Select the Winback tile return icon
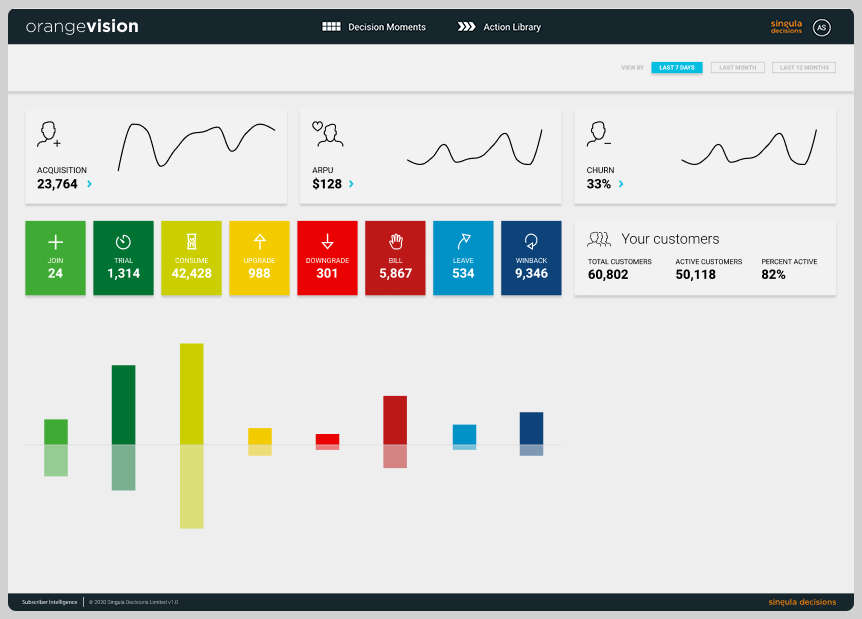Screen dimensions: 862x619 pos(531,241)
